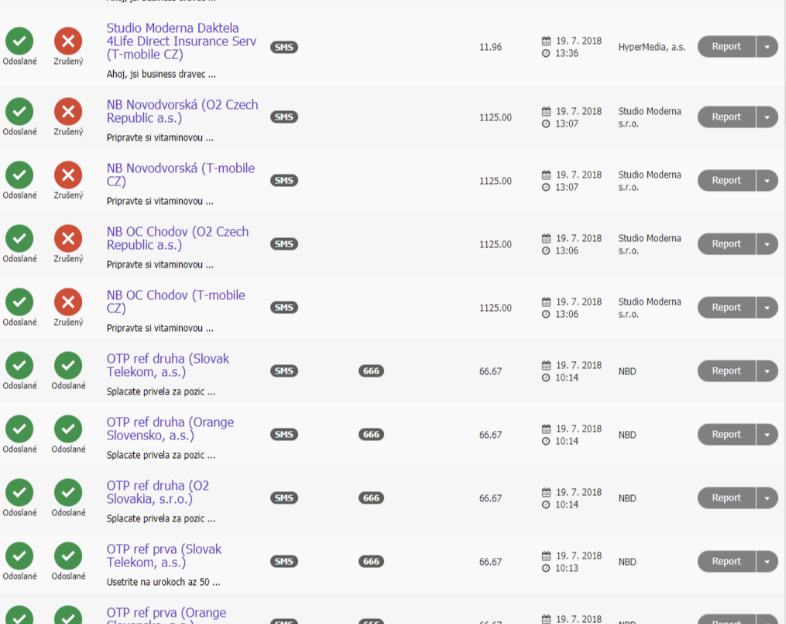
Task: Open Studio Moderna Daktela 4Life Direct campaign link
Action: 181,41
